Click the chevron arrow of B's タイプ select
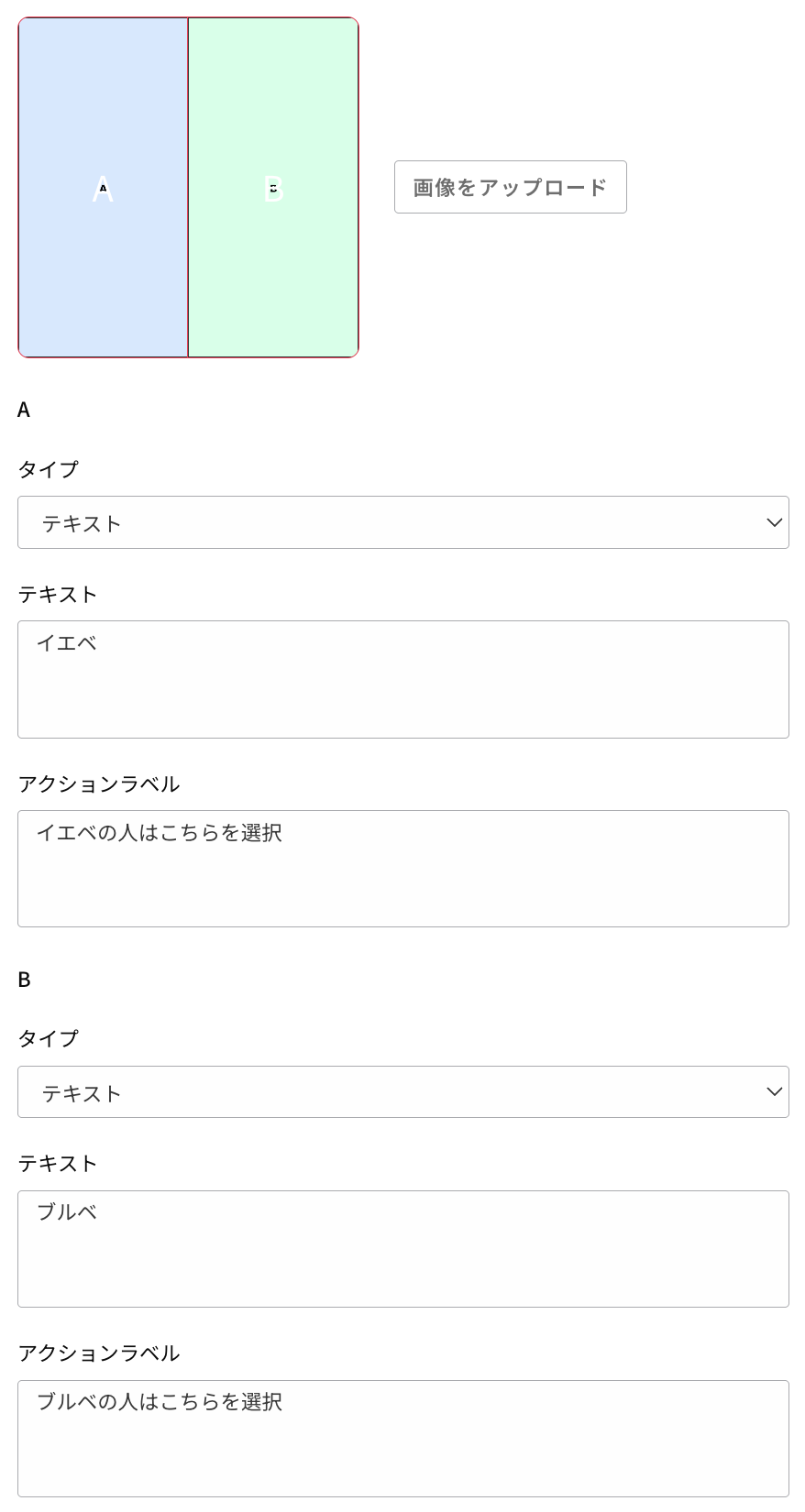Screen dimensions: 805x1512 (x=774, y=1091)
